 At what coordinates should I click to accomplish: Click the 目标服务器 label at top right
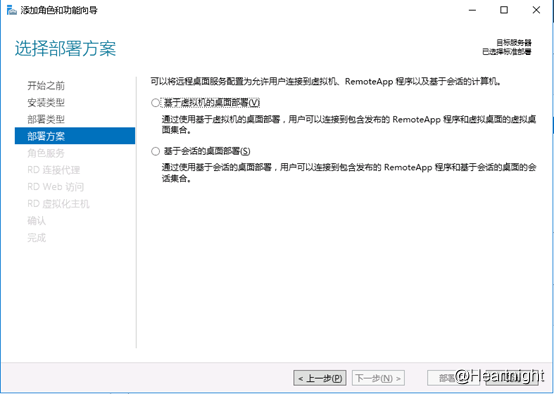(514, 43)
